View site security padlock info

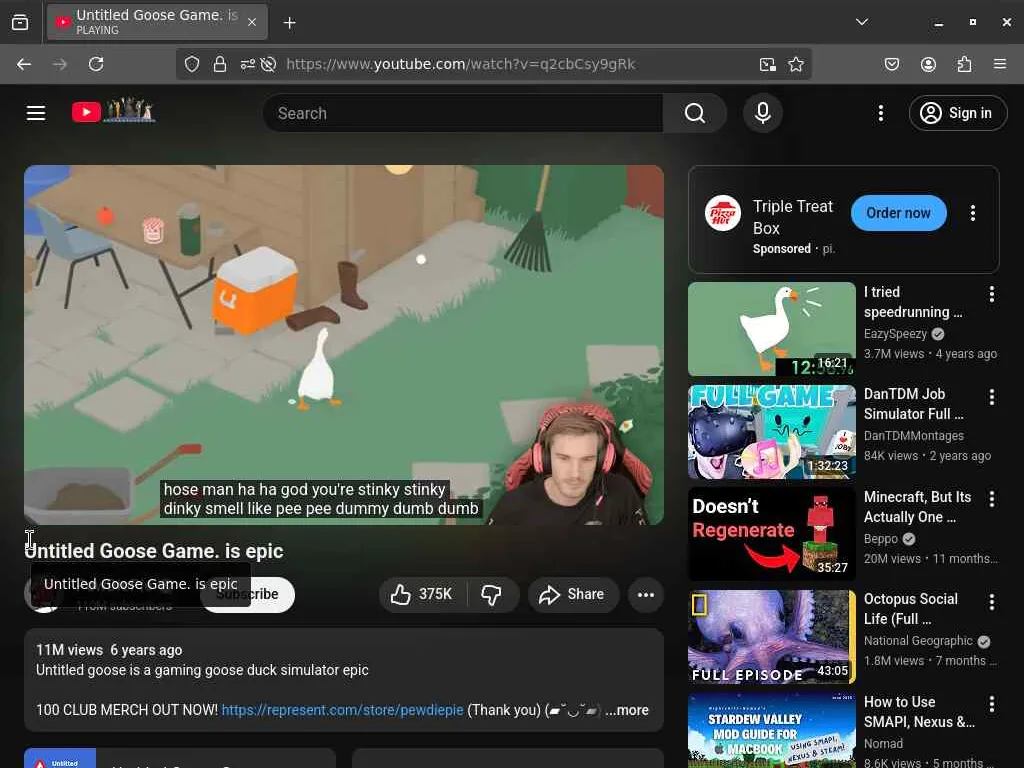click(220, 64)
